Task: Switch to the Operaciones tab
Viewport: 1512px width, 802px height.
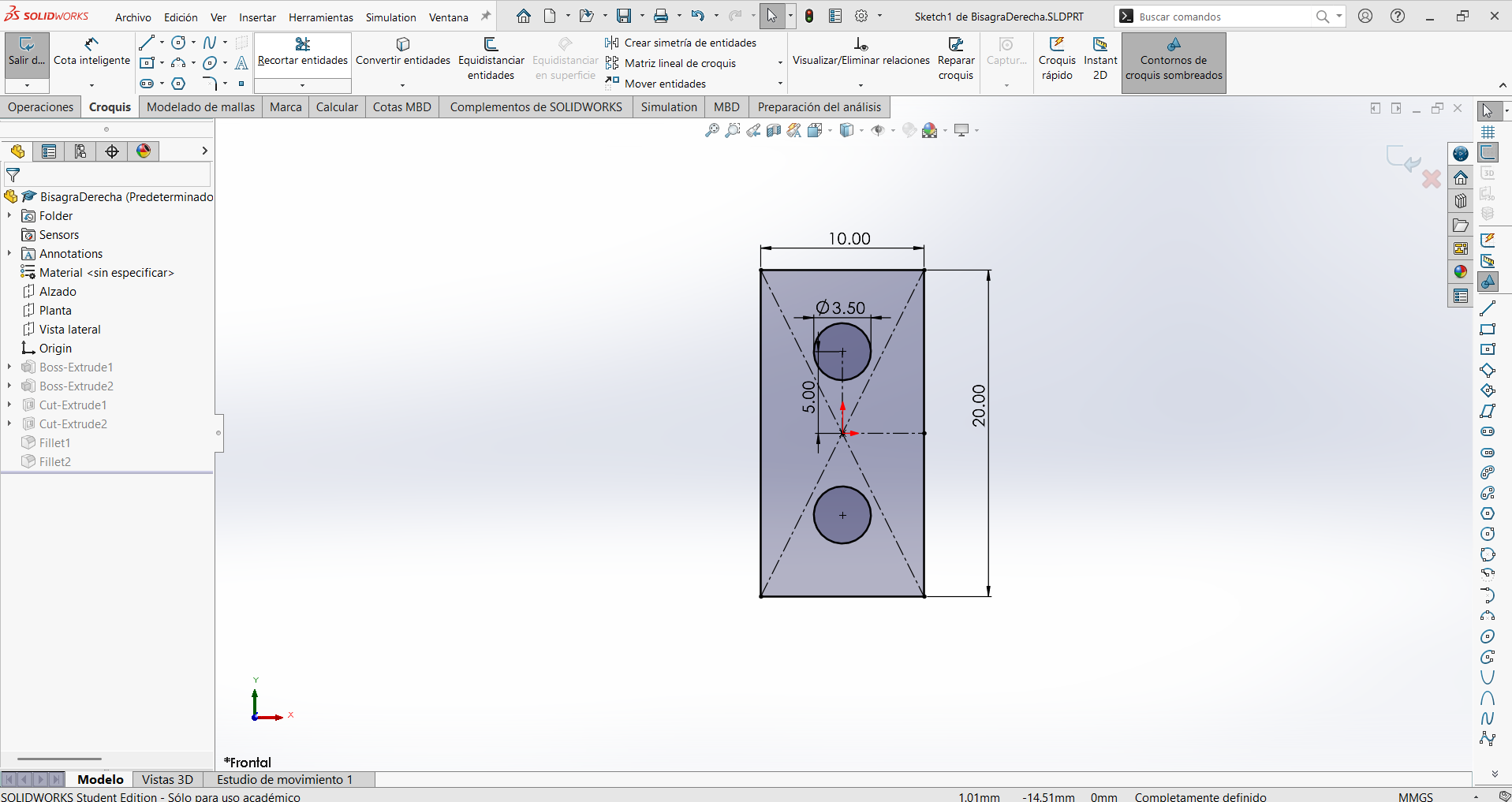Action: tap(41, 107)
